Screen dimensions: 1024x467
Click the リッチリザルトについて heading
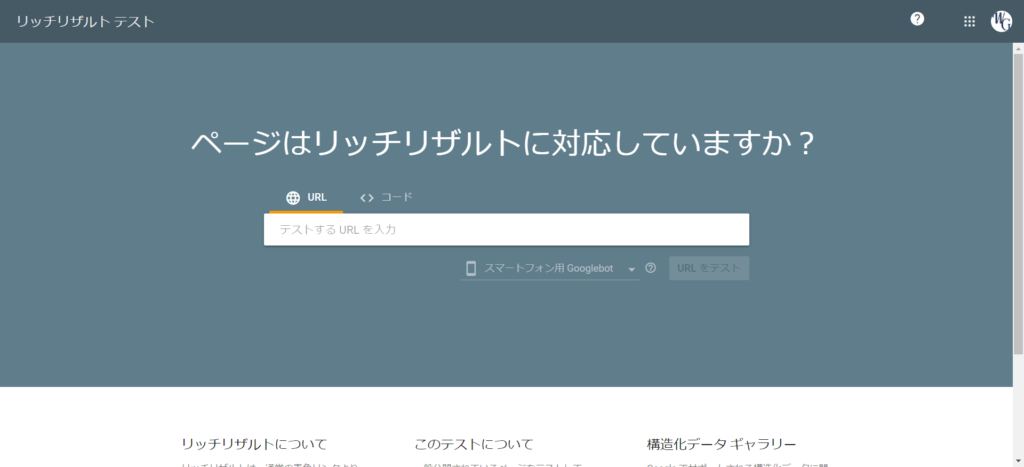point(254,445)
